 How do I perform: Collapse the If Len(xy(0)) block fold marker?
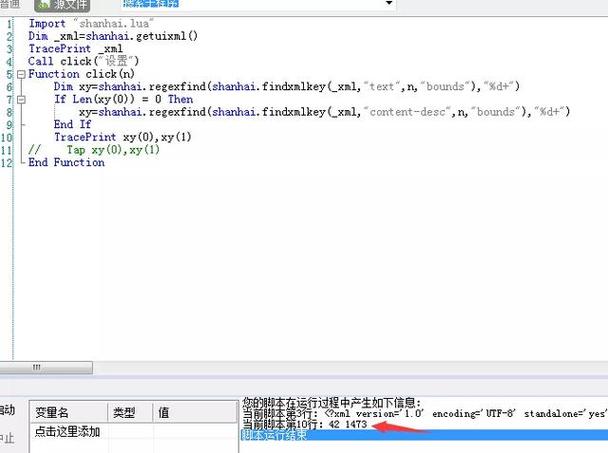point(22,100)
